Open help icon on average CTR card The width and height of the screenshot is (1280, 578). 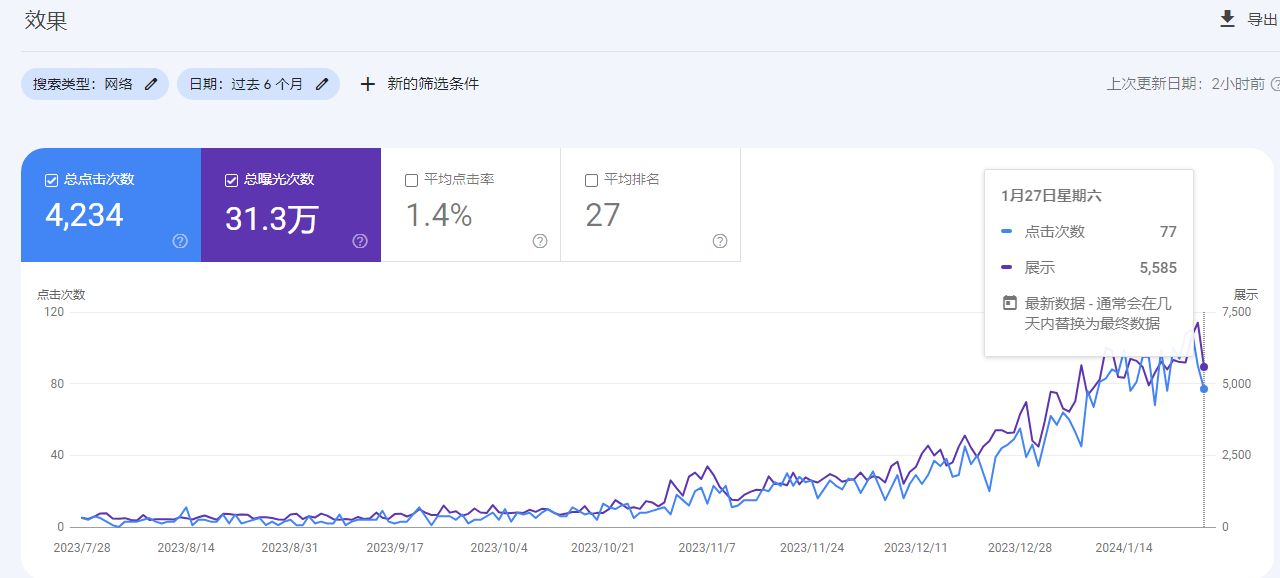tap(540, 241)
